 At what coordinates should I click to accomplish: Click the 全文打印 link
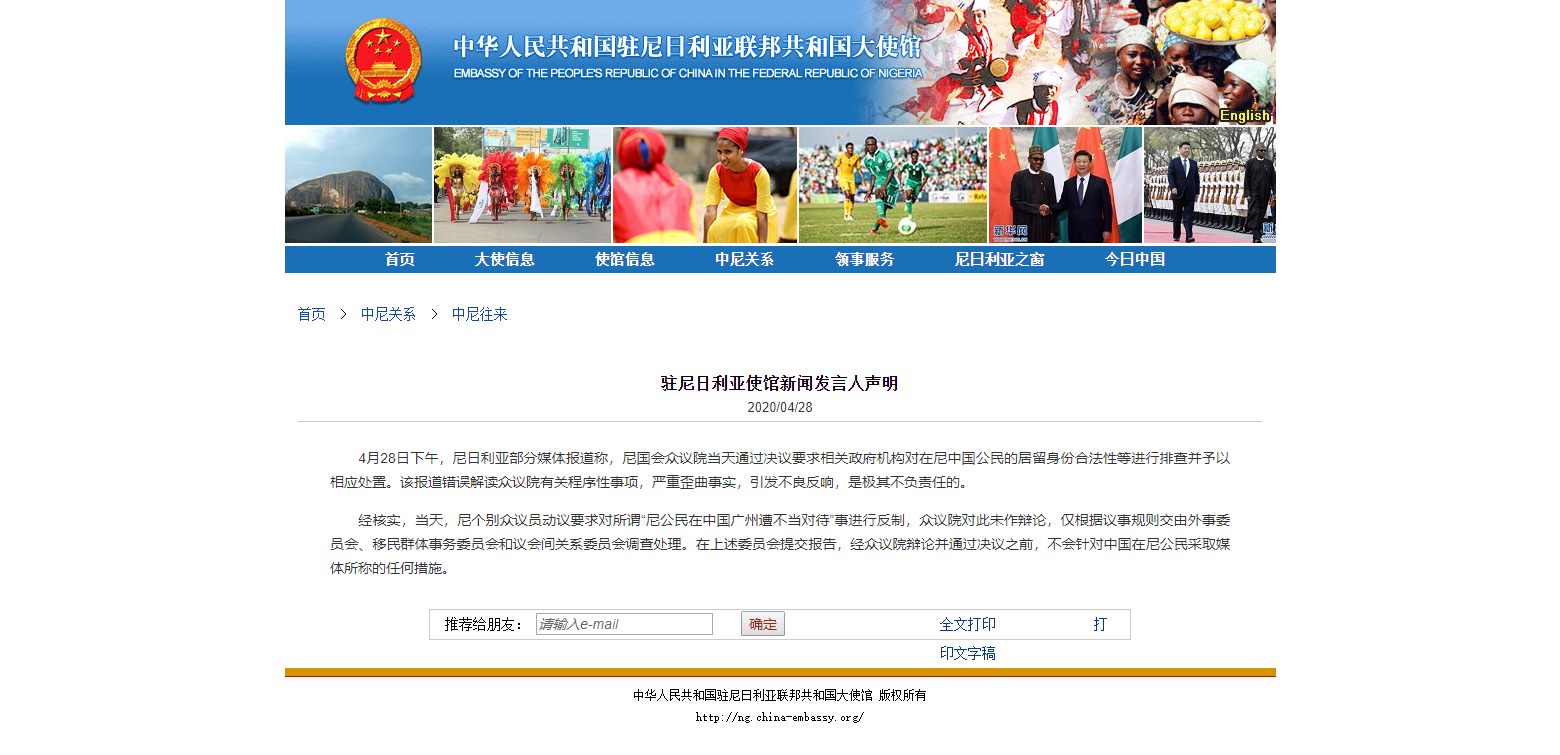pos(967,624)
